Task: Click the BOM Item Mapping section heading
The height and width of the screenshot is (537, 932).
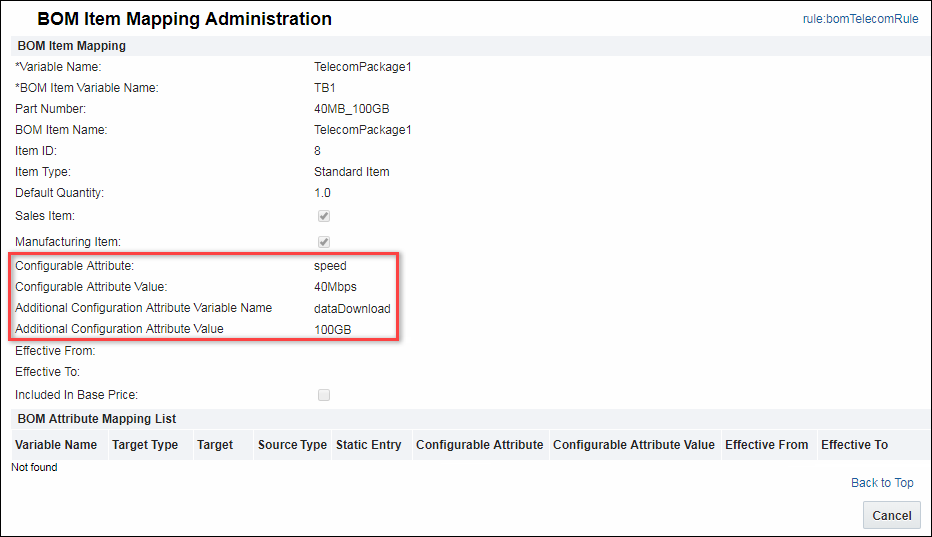Action: (71, 46)
